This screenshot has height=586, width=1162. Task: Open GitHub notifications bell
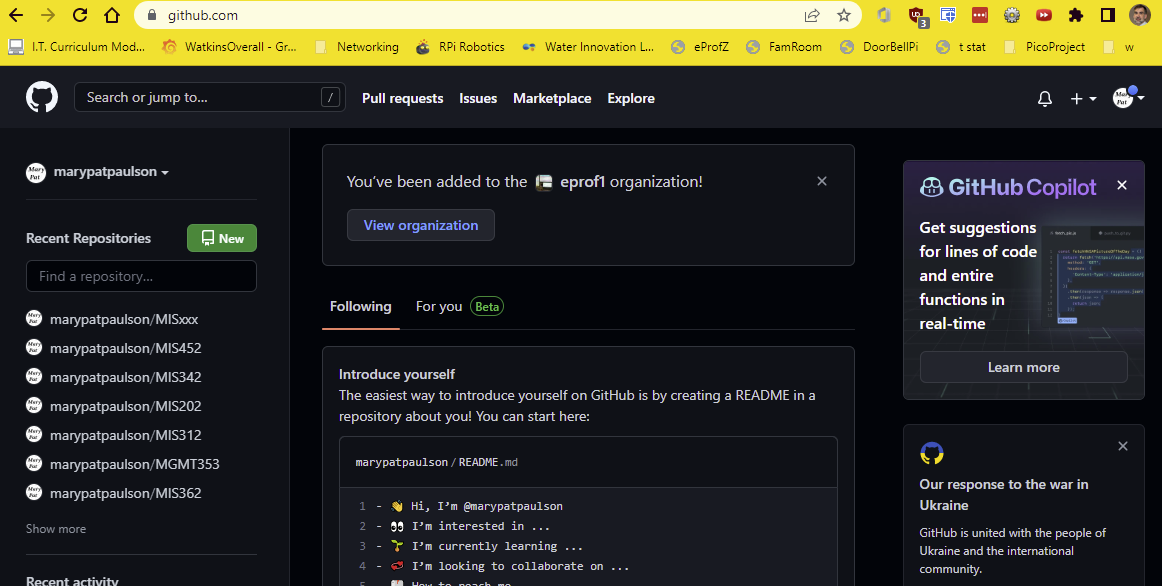click(1045, 98)
